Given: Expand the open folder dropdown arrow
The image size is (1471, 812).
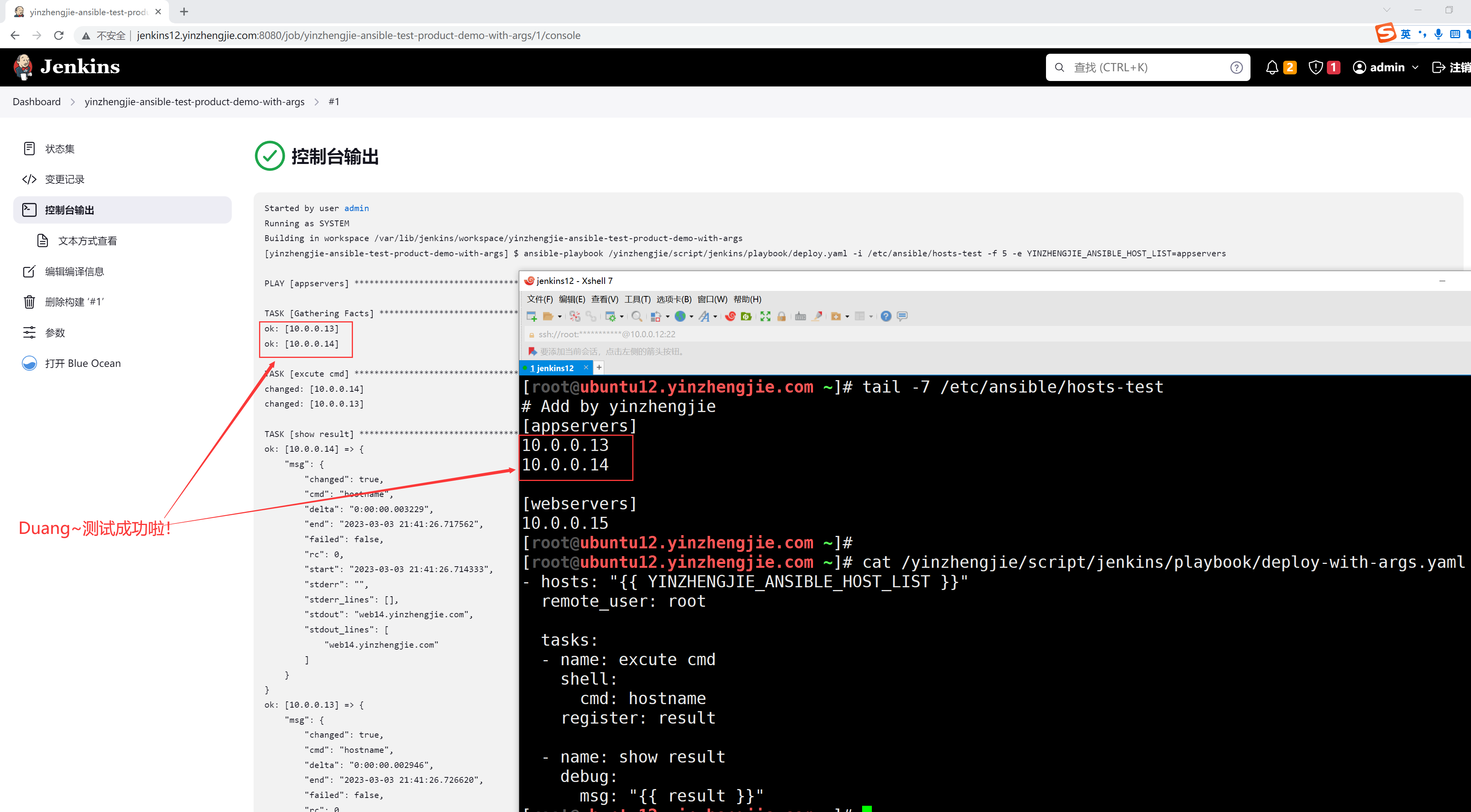Looking at the screenshot, I should 560,316.
